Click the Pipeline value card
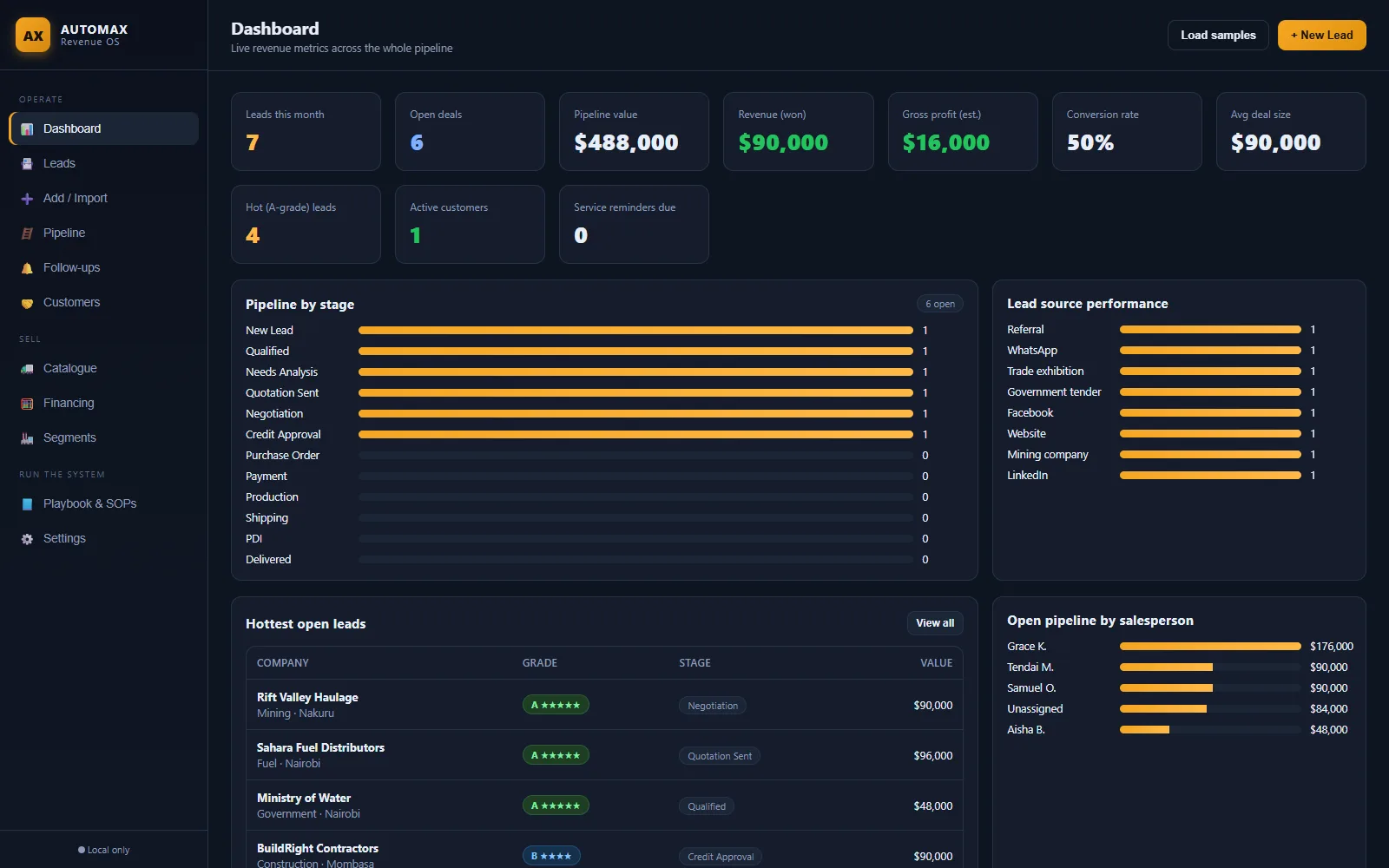Viewport: 1389px width, 868px height. coord(634,131)
